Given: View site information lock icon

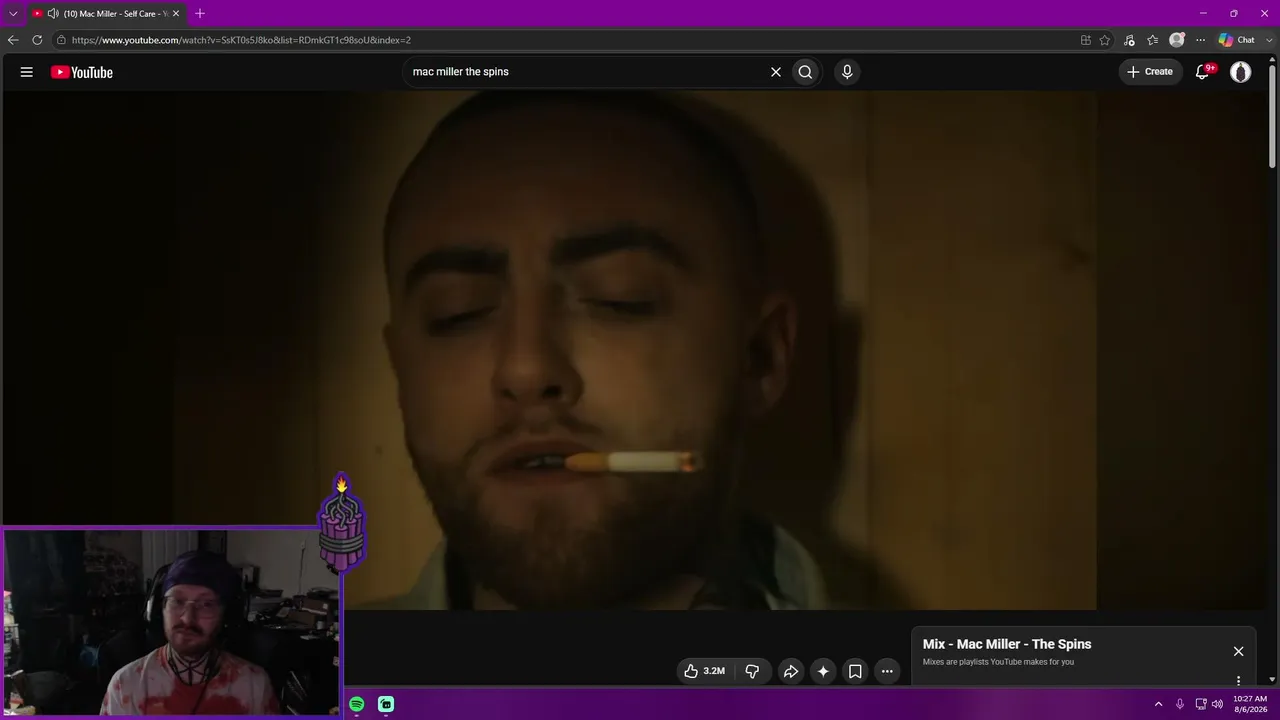Looking at the screenshot, I should pyautogui.click(x=61, y=40).
